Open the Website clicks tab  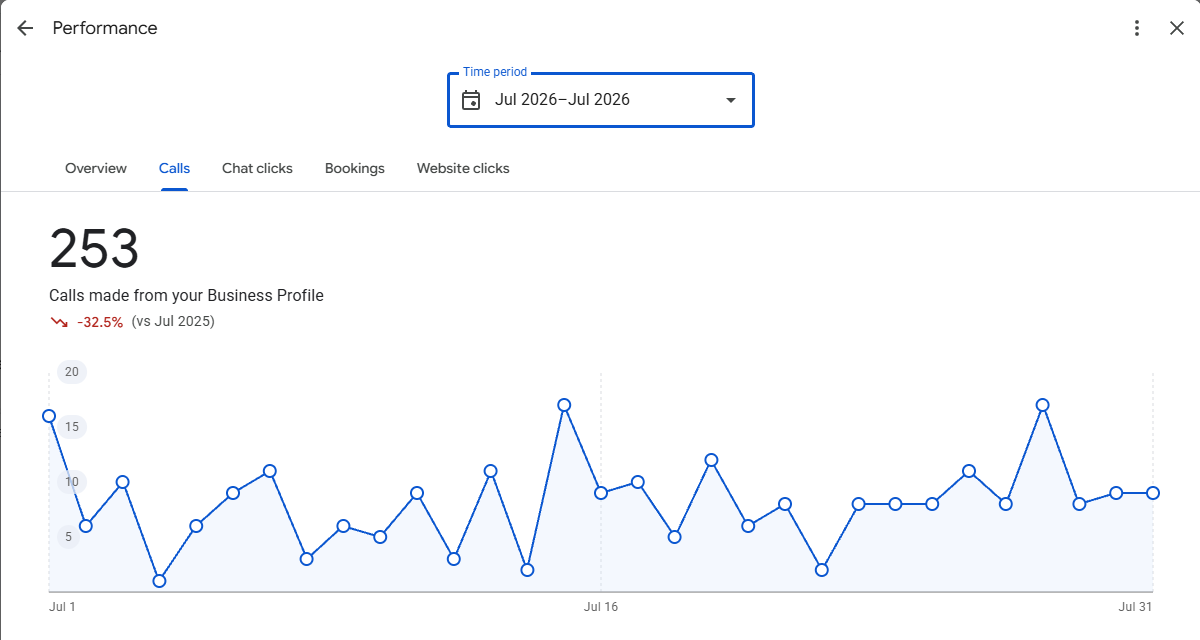click(x=463, y=168)
